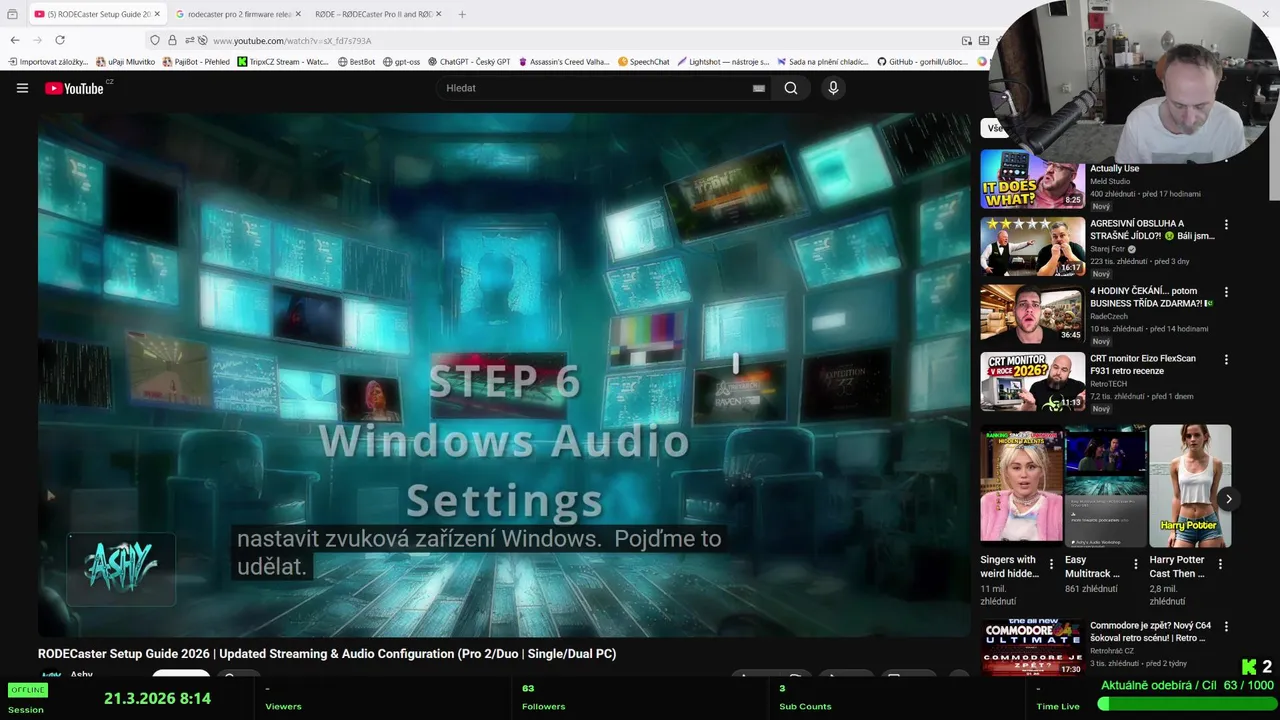
Task: Reload the page with the refresh icon
Action: tap(60, 40)
